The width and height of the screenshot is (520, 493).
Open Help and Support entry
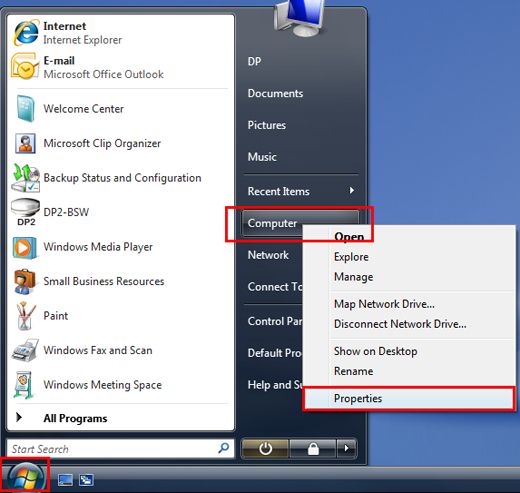pos(275,385)
